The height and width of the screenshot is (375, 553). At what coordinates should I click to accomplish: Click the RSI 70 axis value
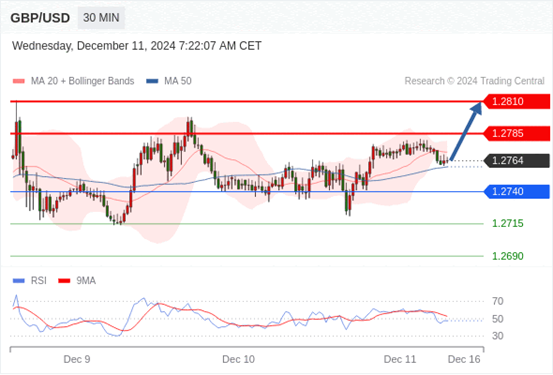(x=498, y=301)
